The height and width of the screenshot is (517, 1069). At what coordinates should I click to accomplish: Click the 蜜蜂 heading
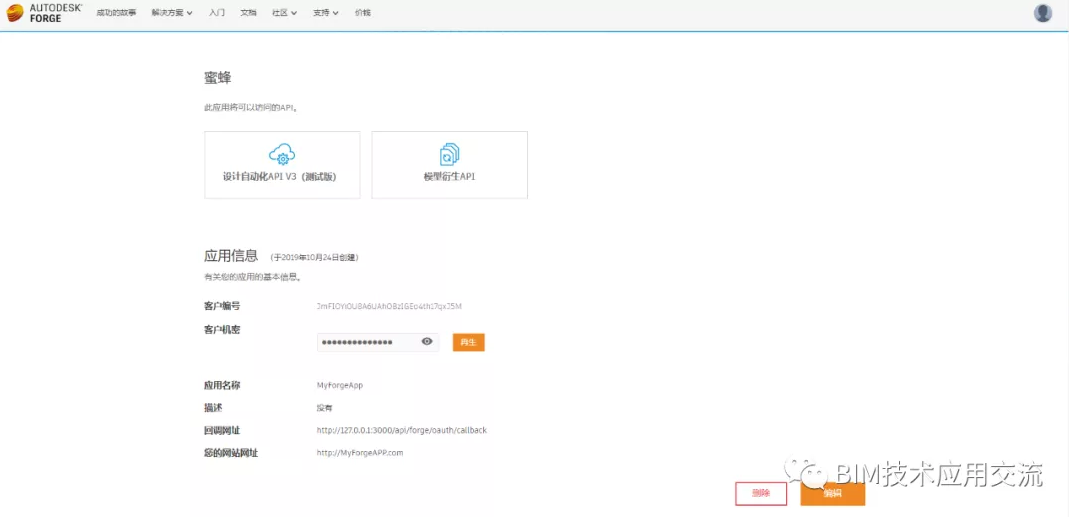(217, 78)
